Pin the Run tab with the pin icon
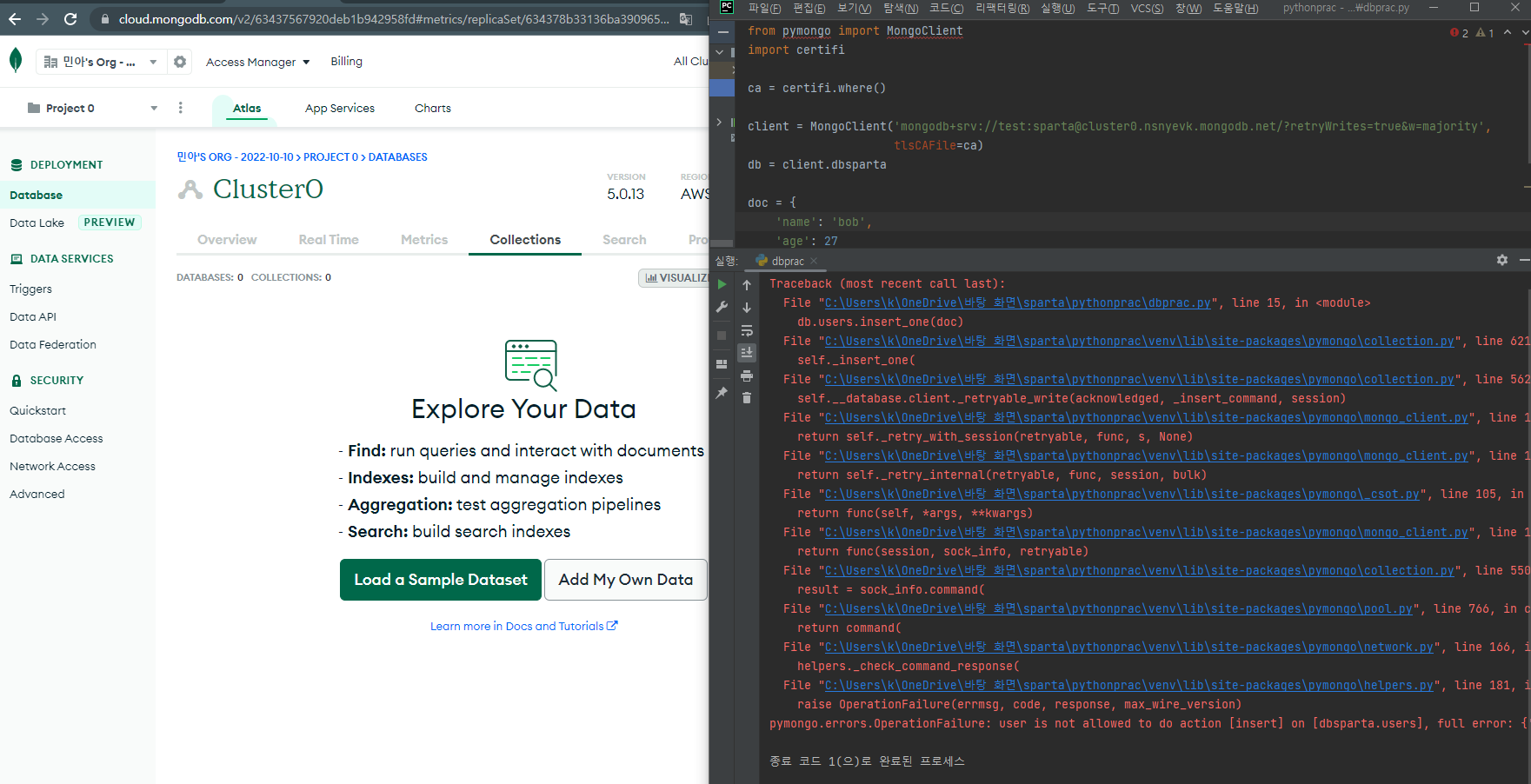Image resolution: width=1531 pixels, height=784 pixels. (x=722, y=393)
